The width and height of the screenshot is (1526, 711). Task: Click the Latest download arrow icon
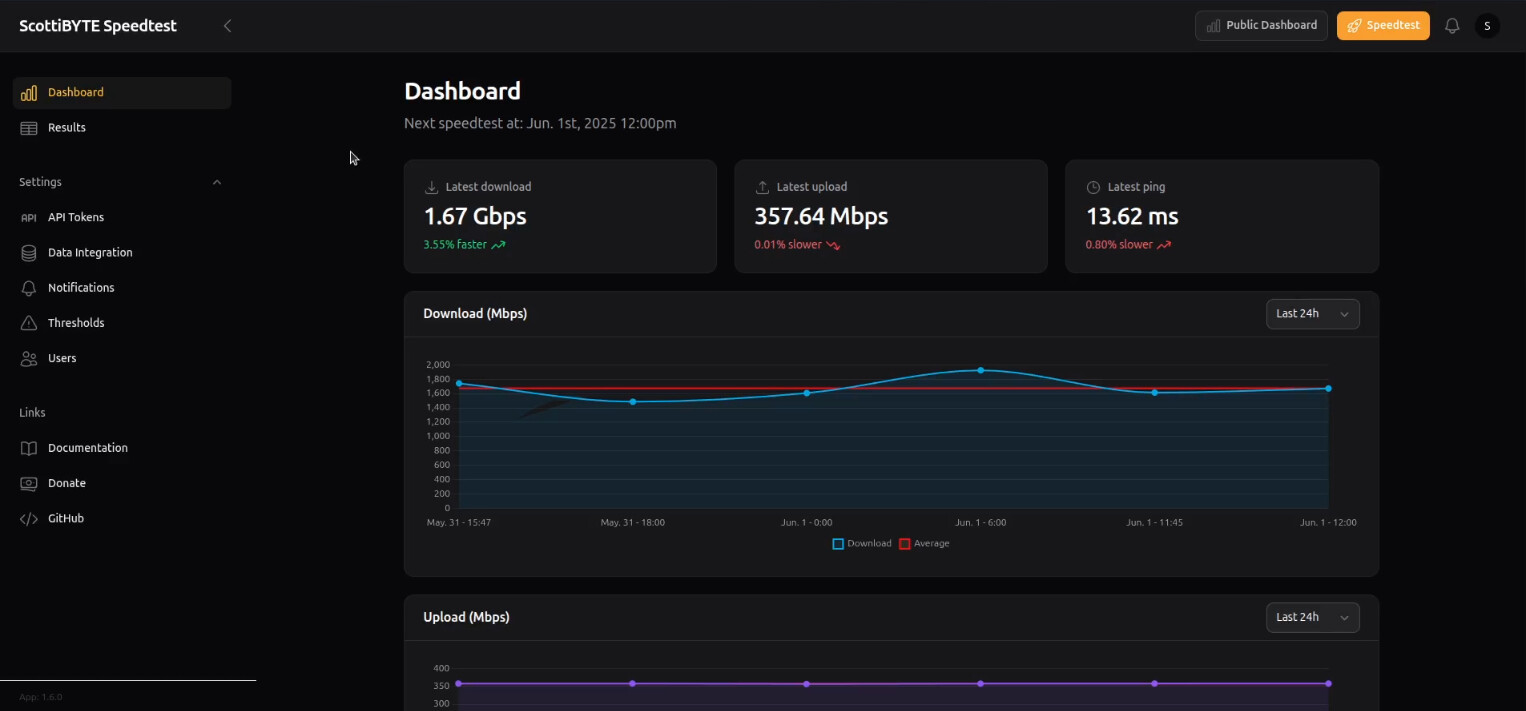[x=432, y=187]
